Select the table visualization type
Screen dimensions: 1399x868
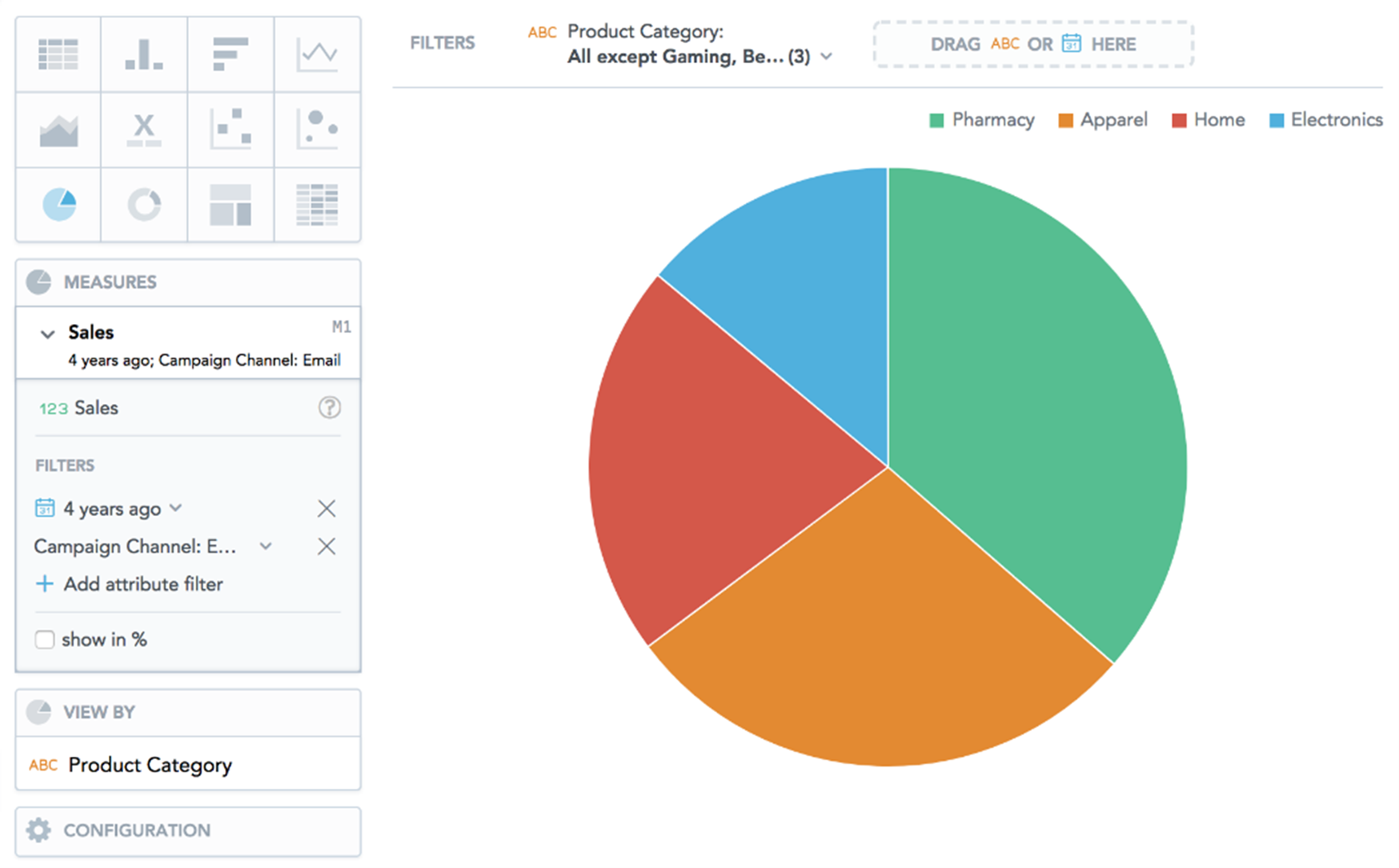pyautogui.click(x=58, y=54)
